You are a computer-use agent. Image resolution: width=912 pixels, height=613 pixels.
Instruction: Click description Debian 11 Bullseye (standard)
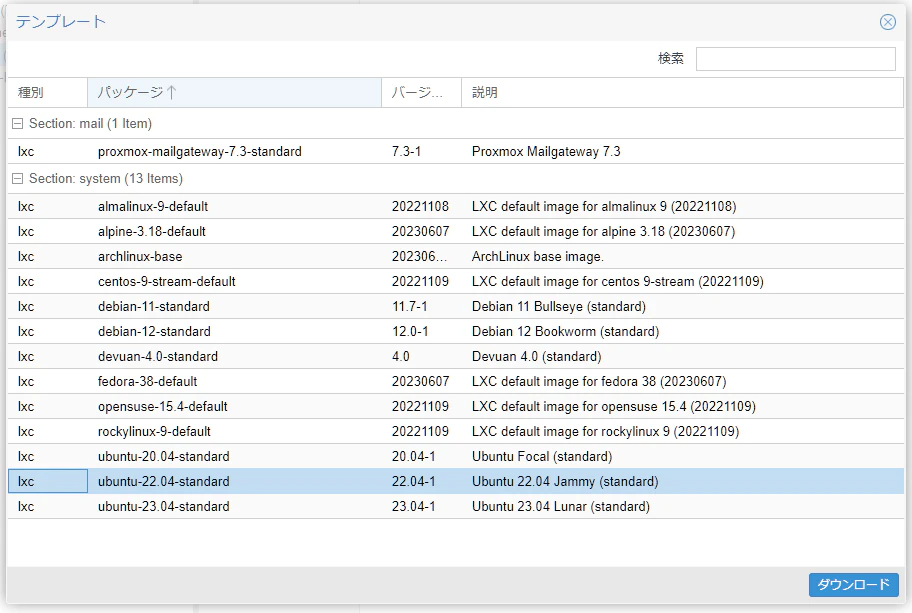559,306
